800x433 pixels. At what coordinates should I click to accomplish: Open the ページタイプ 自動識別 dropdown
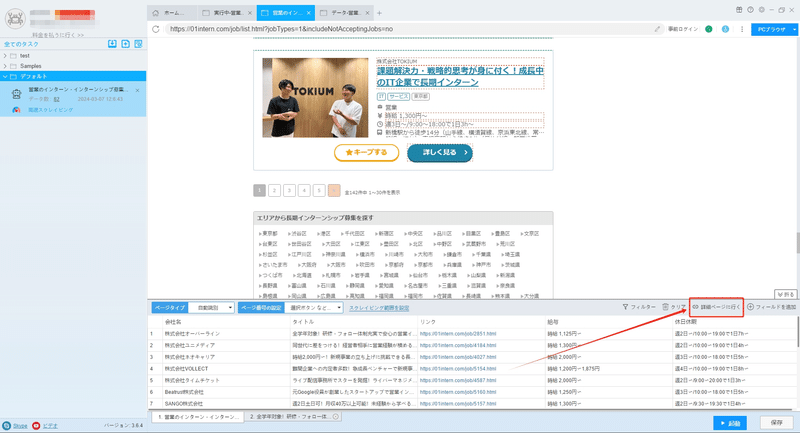[x=211, y=308]
